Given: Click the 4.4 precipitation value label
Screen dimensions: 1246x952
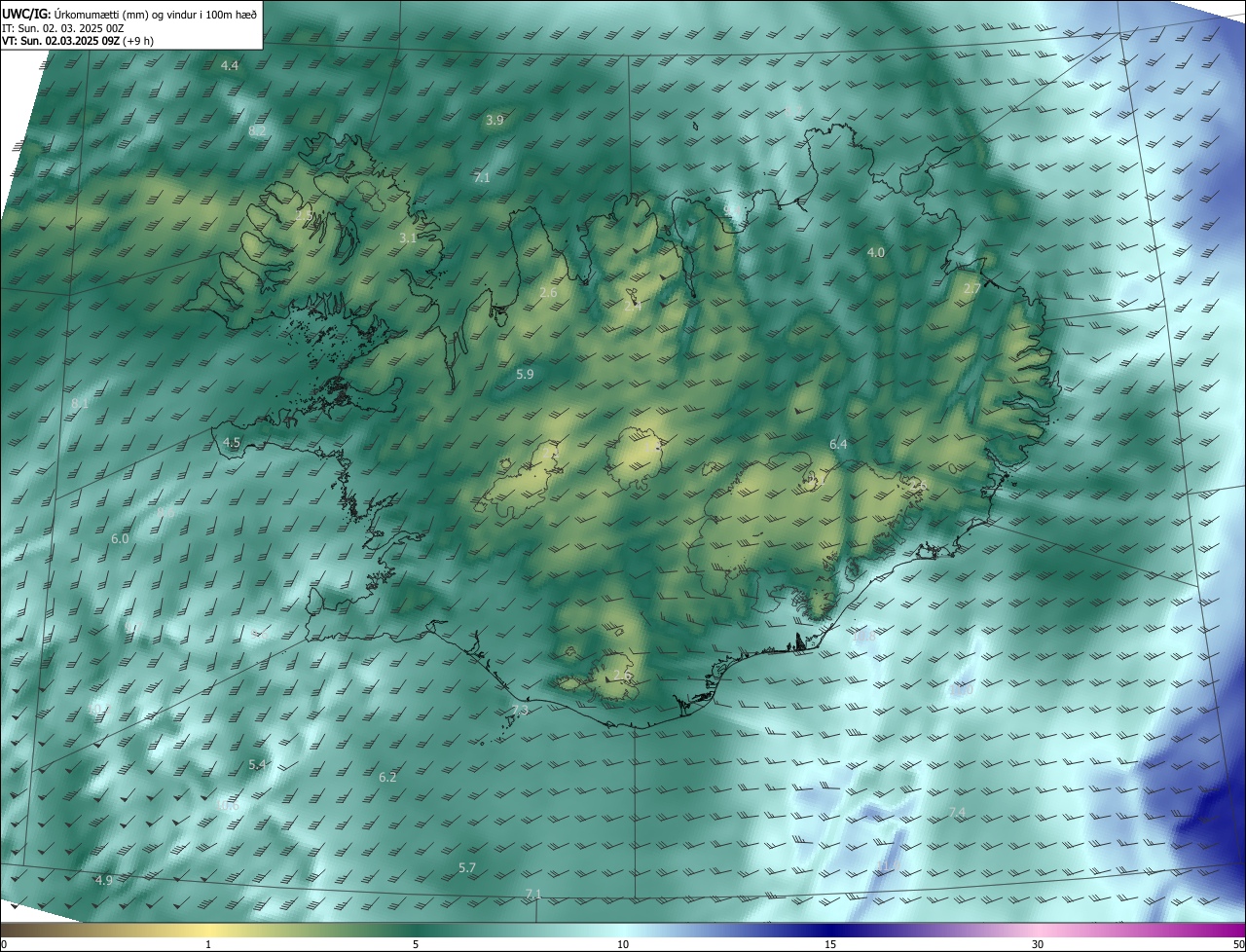Looking at the screenshot, I should tap(230, 65).
